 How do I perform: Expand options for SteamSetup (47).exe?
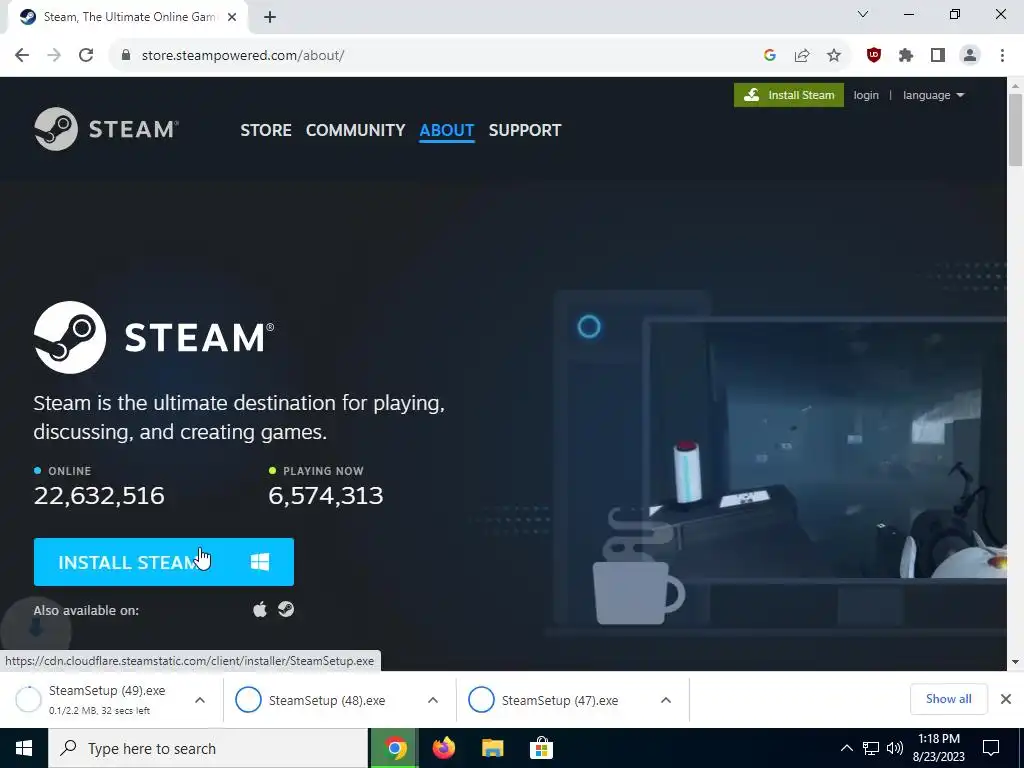pos(665,700)
